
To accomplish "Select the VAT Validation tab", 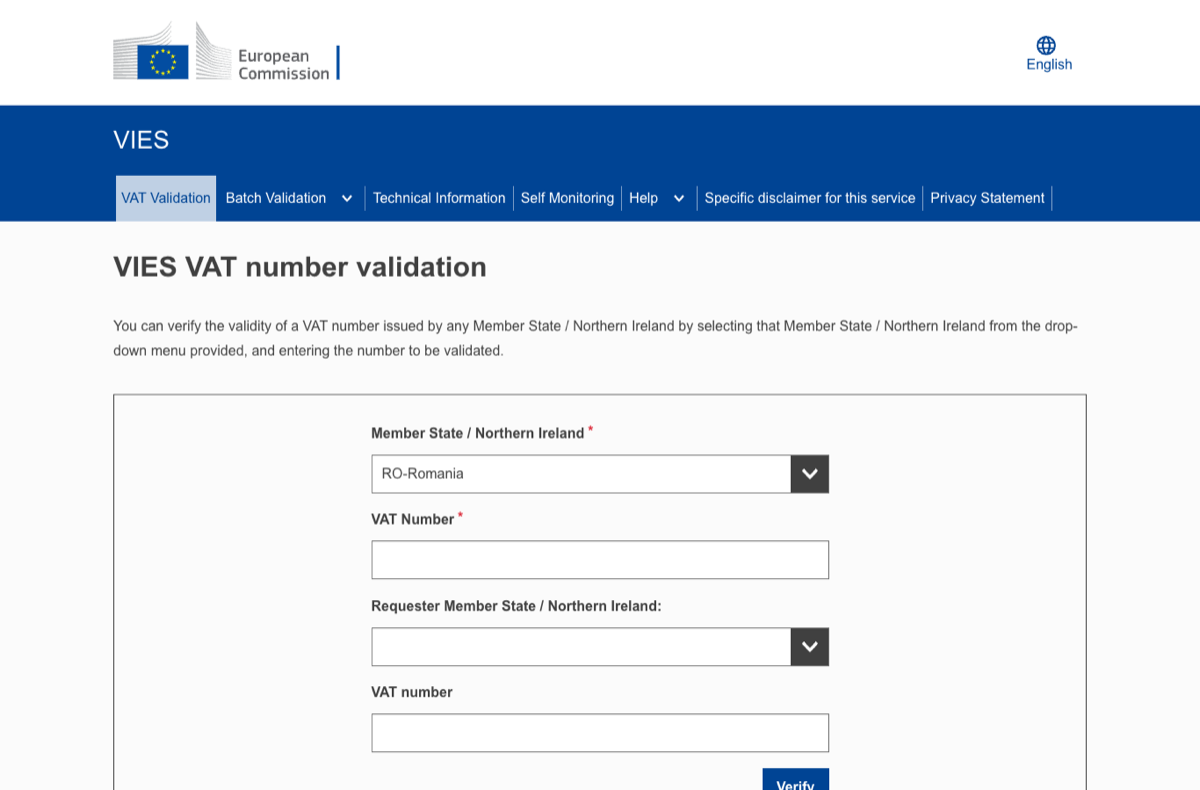I will pyautogui.click(x=165, y=198).
